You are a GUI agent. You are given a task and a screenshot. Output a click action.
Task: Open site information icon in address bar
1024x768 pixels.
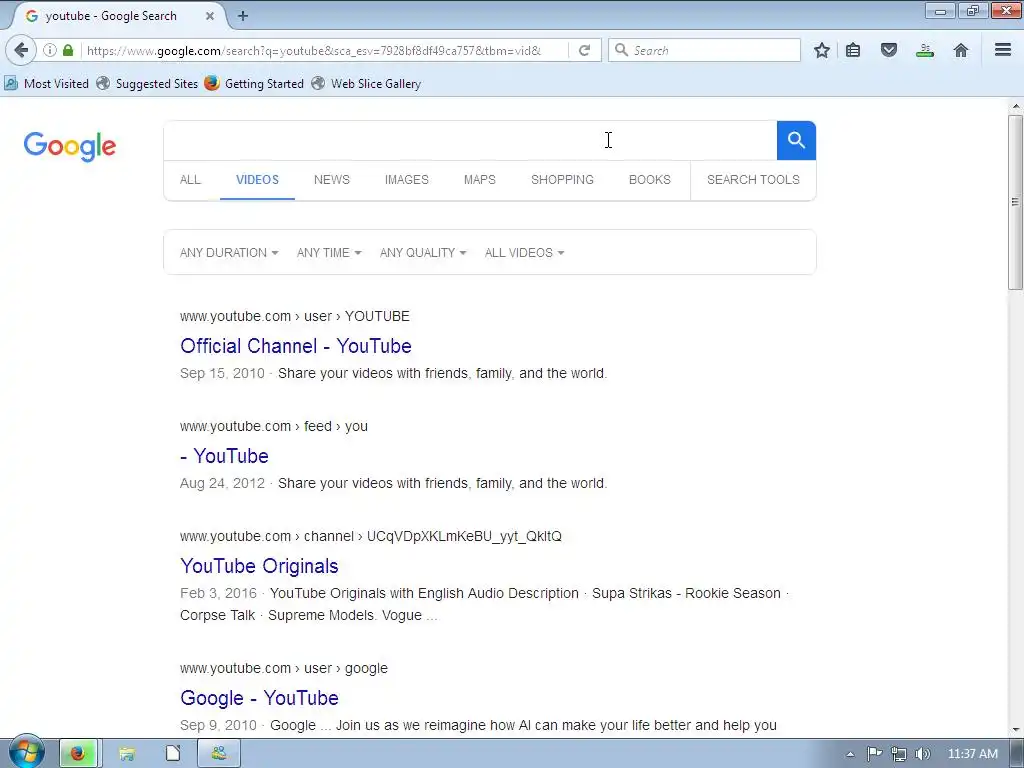coord(50,50)
